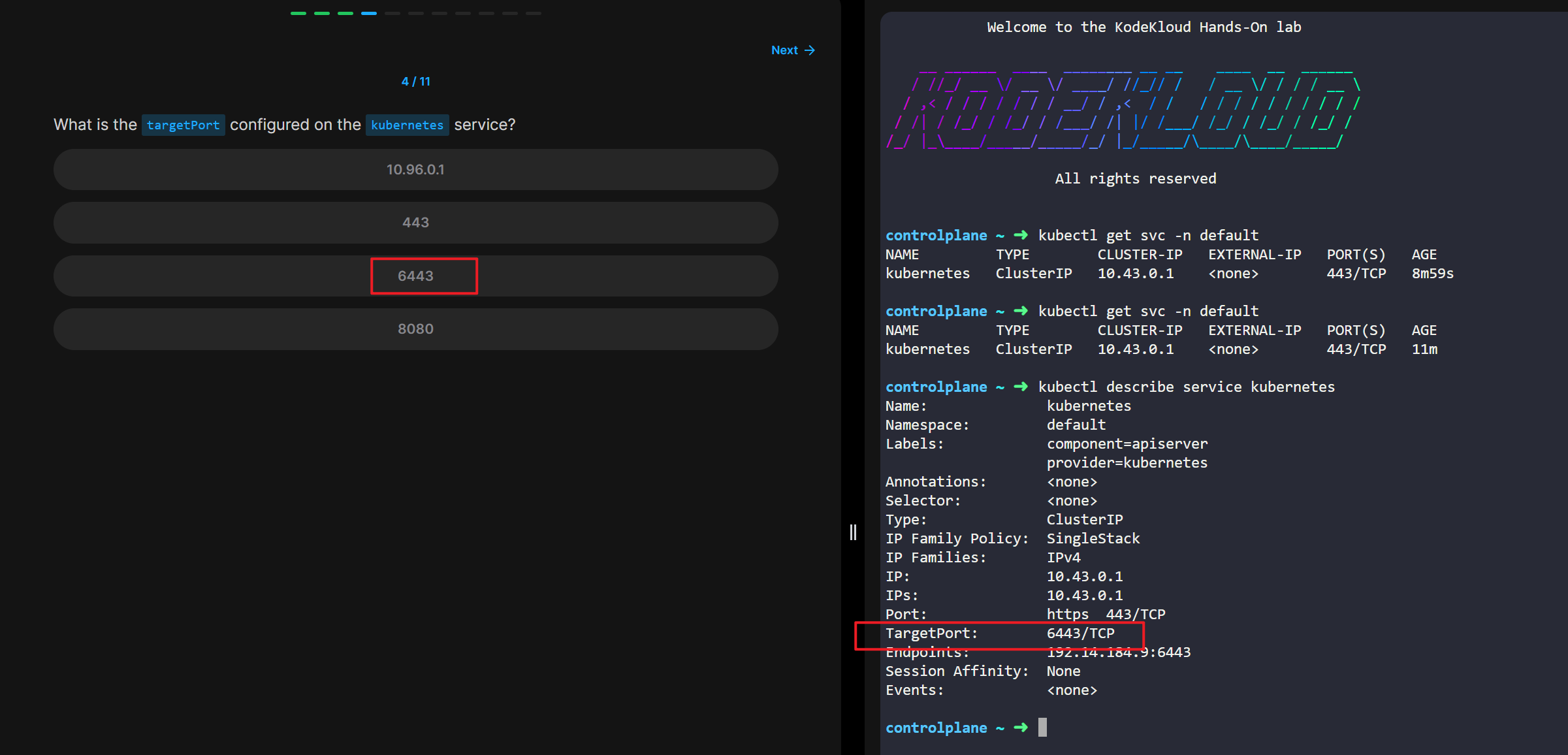Image resolution: width=1568 pixels, height=755 pixels.
Task: Click the first green progress segment
Action: coord(298,13)
